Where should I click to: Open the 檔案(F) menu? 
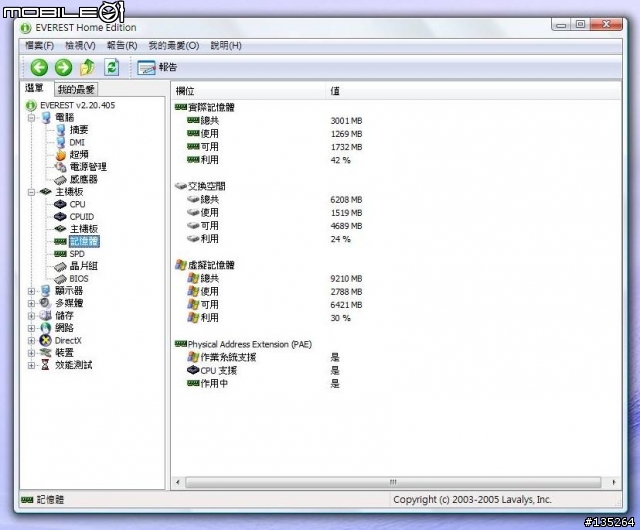coord(40,45)
